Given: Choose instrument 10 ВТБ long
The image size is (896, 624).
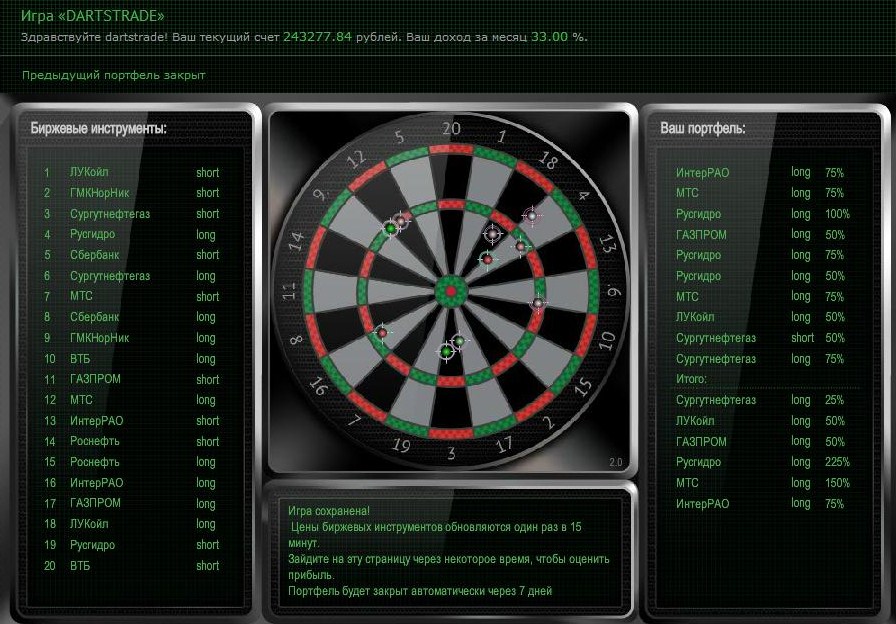Looking at the screenshot, I should 131,359.
